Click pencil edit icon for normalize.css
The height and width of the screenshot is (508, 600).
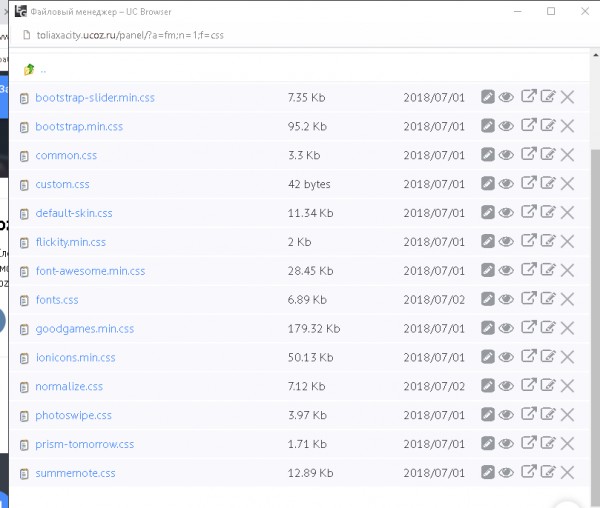pos(488,386)
